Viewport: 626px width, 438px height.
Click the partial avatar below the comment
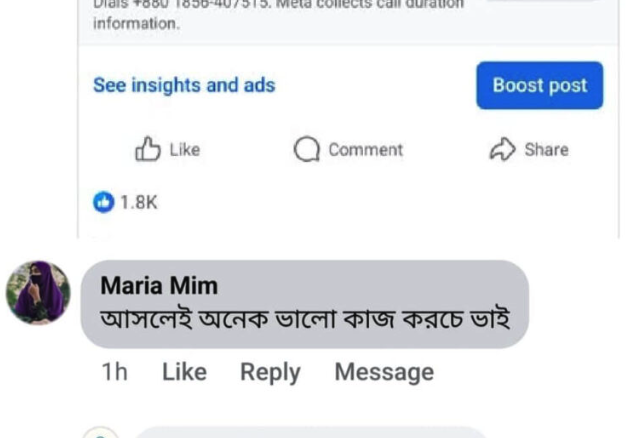point(100,433)
